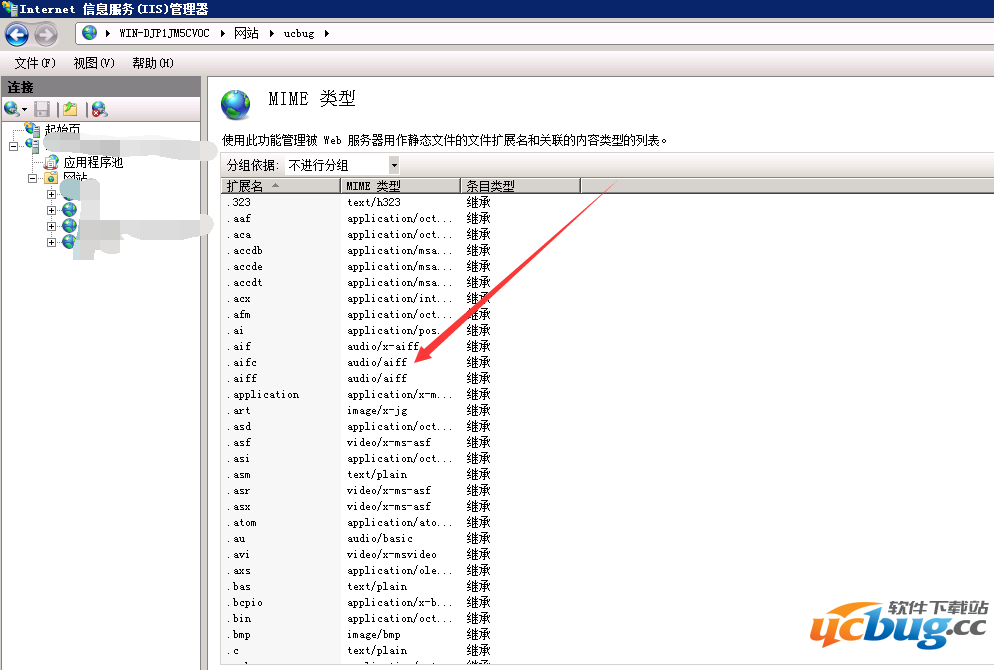994x670 pixels.
Task: Click the Forward navigation arrow
Action: [47, 32]
